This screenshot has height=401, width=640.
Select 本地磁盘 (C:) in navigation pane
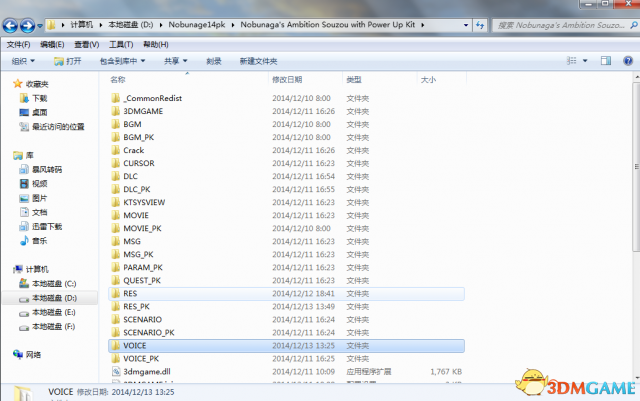tap(54, 284)
